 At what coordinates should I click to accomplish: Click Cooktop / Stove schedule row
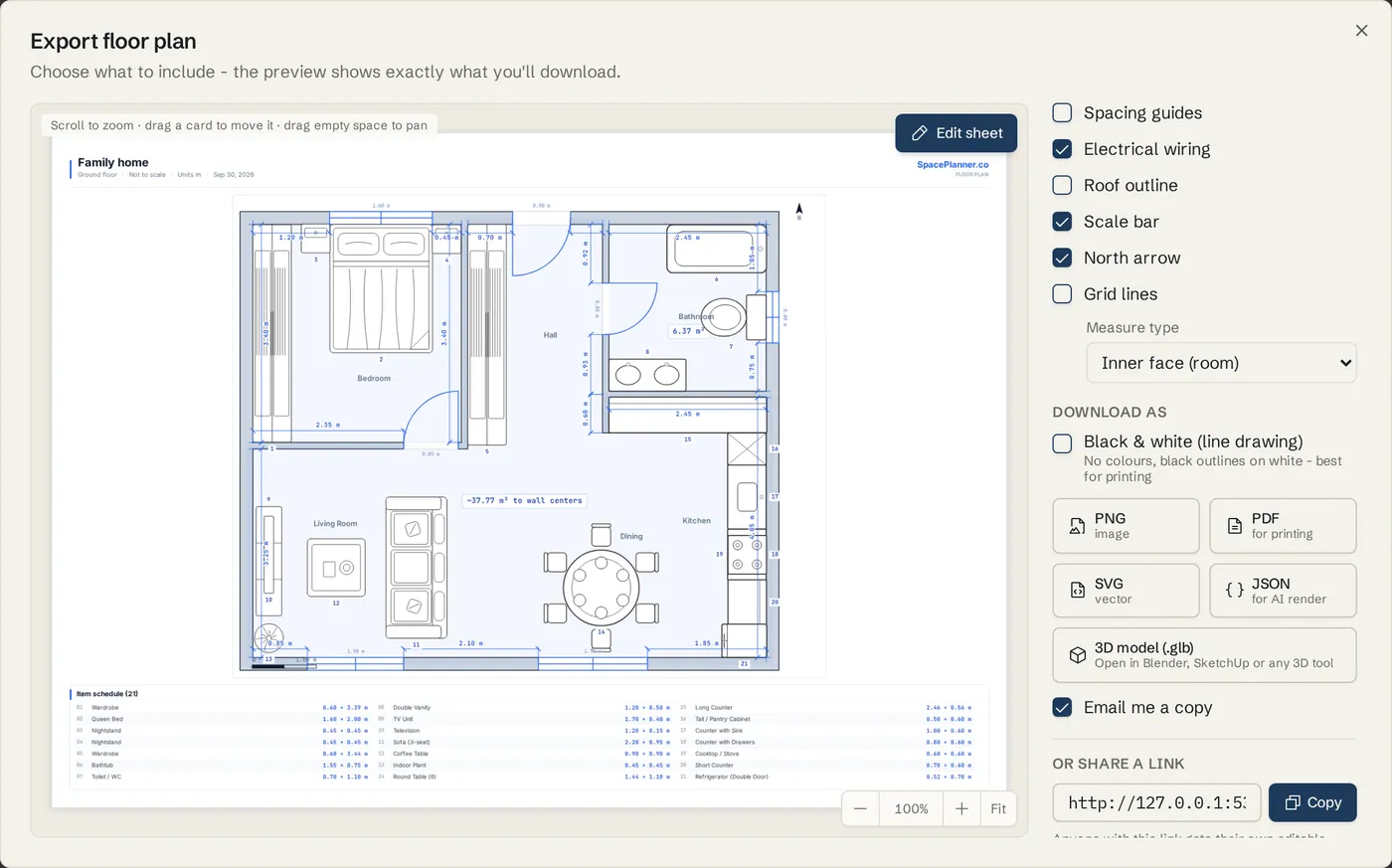tap(825, 754)
